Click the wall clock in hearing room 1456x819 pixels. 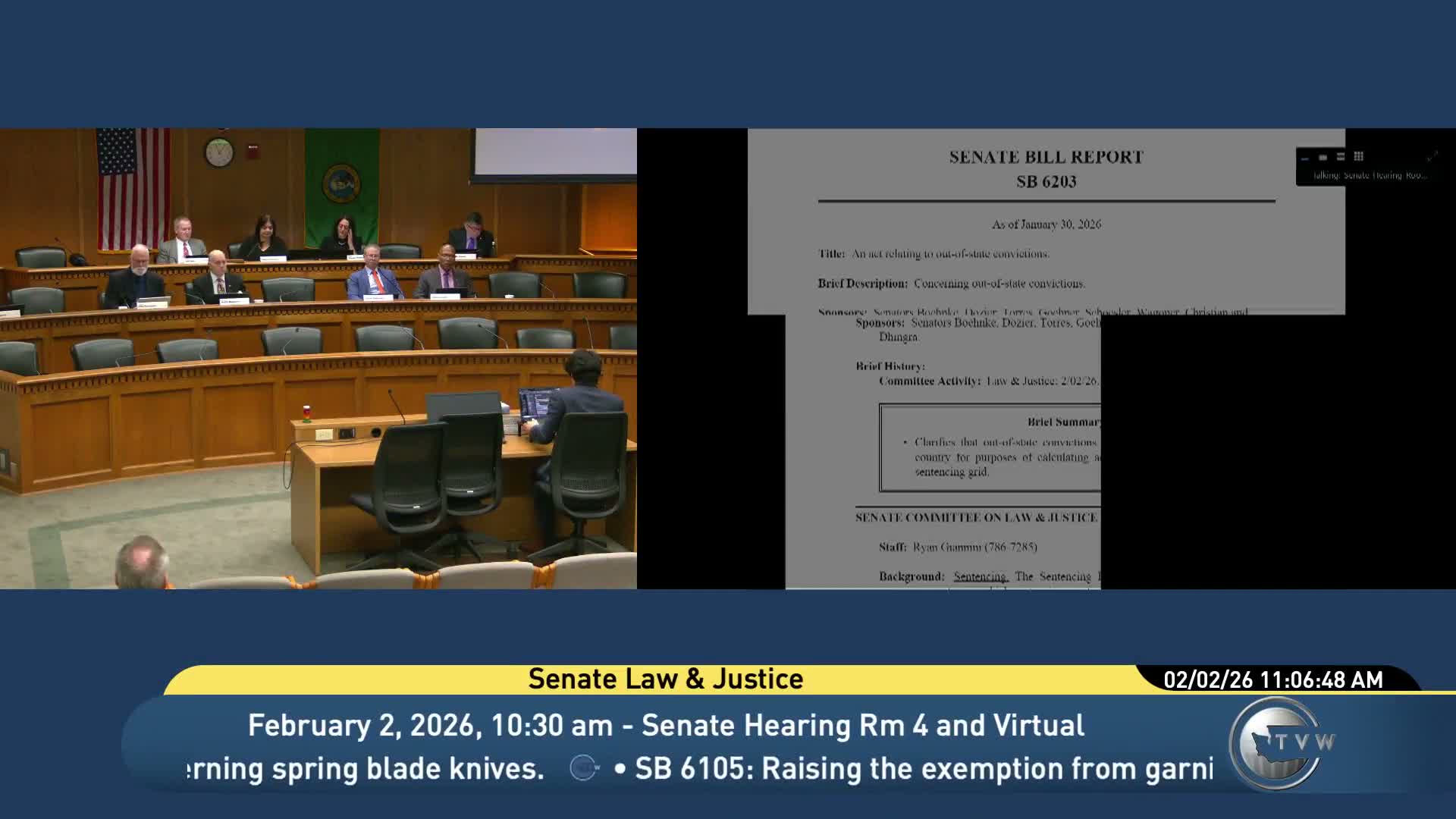pos(219,152)
